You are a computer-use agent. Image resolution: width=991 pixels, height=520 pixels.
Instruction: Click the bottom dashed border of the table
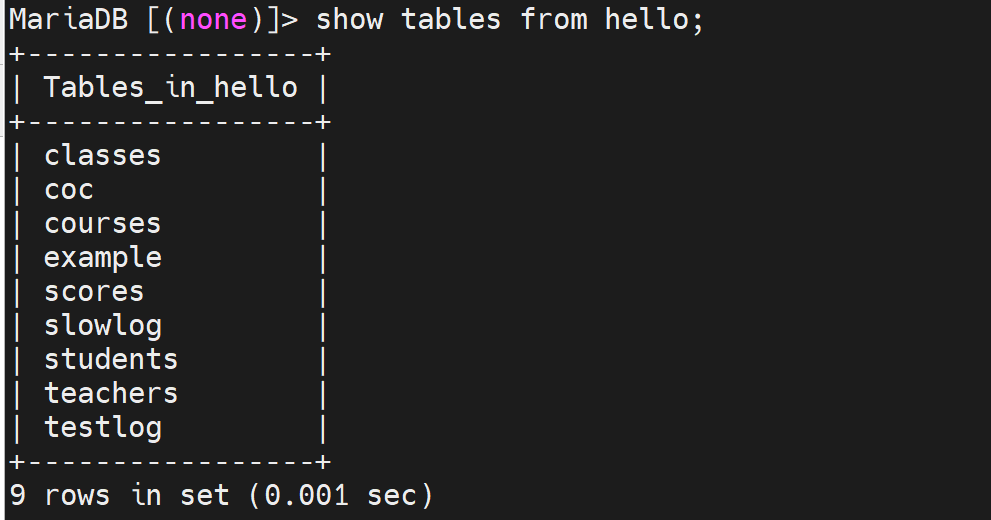(169, 462)
